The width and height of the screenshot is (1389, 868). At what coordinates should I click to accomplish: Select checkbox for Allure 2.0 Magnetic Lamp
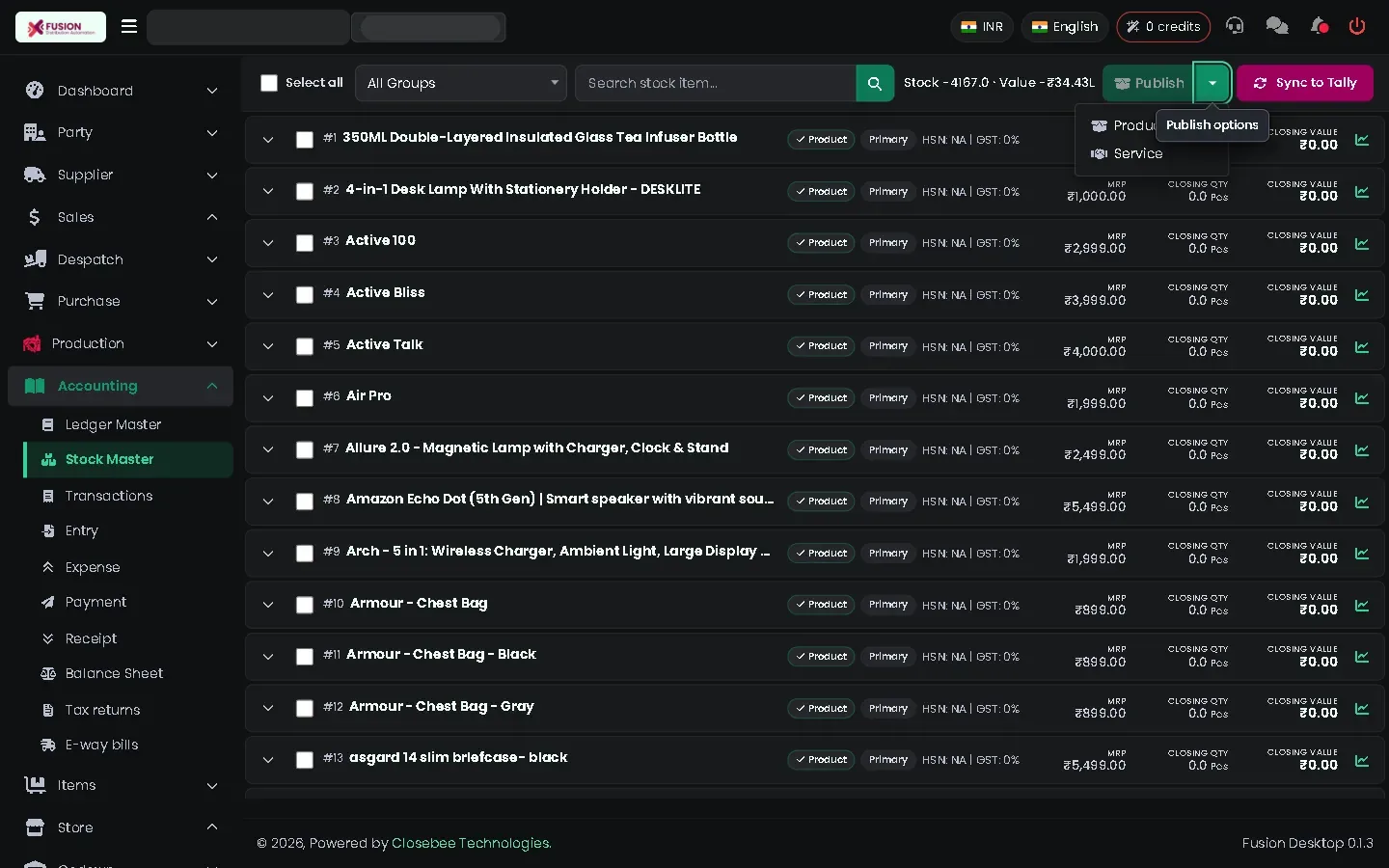coord(305,450)
